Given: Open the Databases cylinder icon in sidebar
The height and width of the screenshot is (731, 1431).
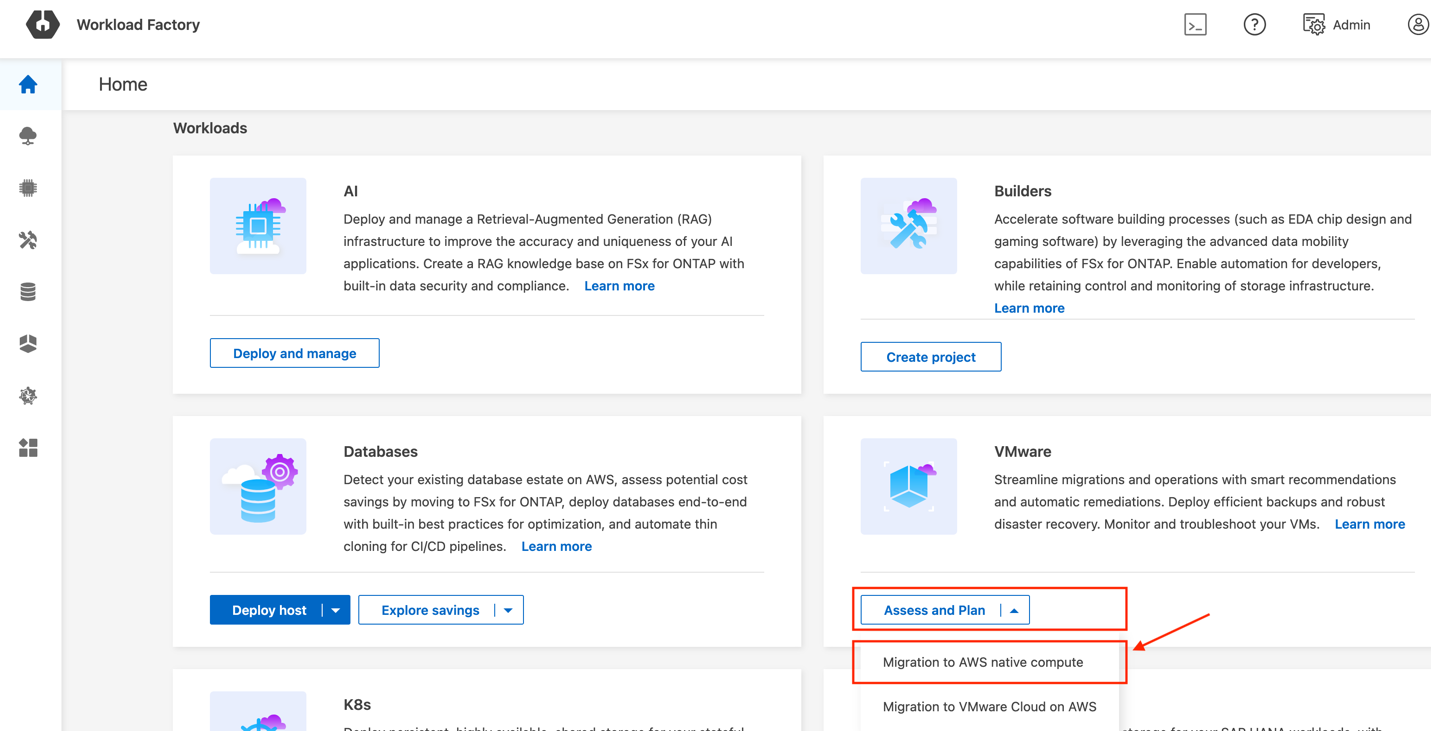Looking at the screenshot, I should [x=28, y=292].
